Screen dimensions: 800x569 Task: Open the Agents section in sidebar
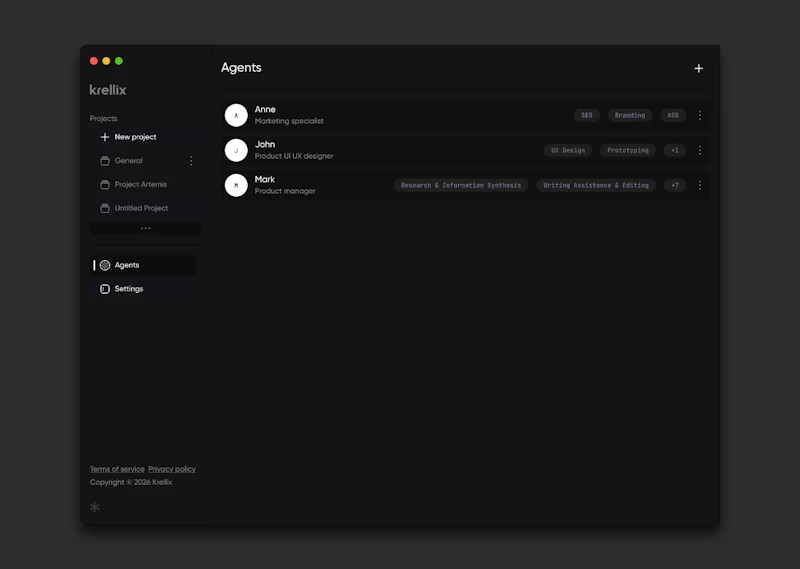(143, 265)
